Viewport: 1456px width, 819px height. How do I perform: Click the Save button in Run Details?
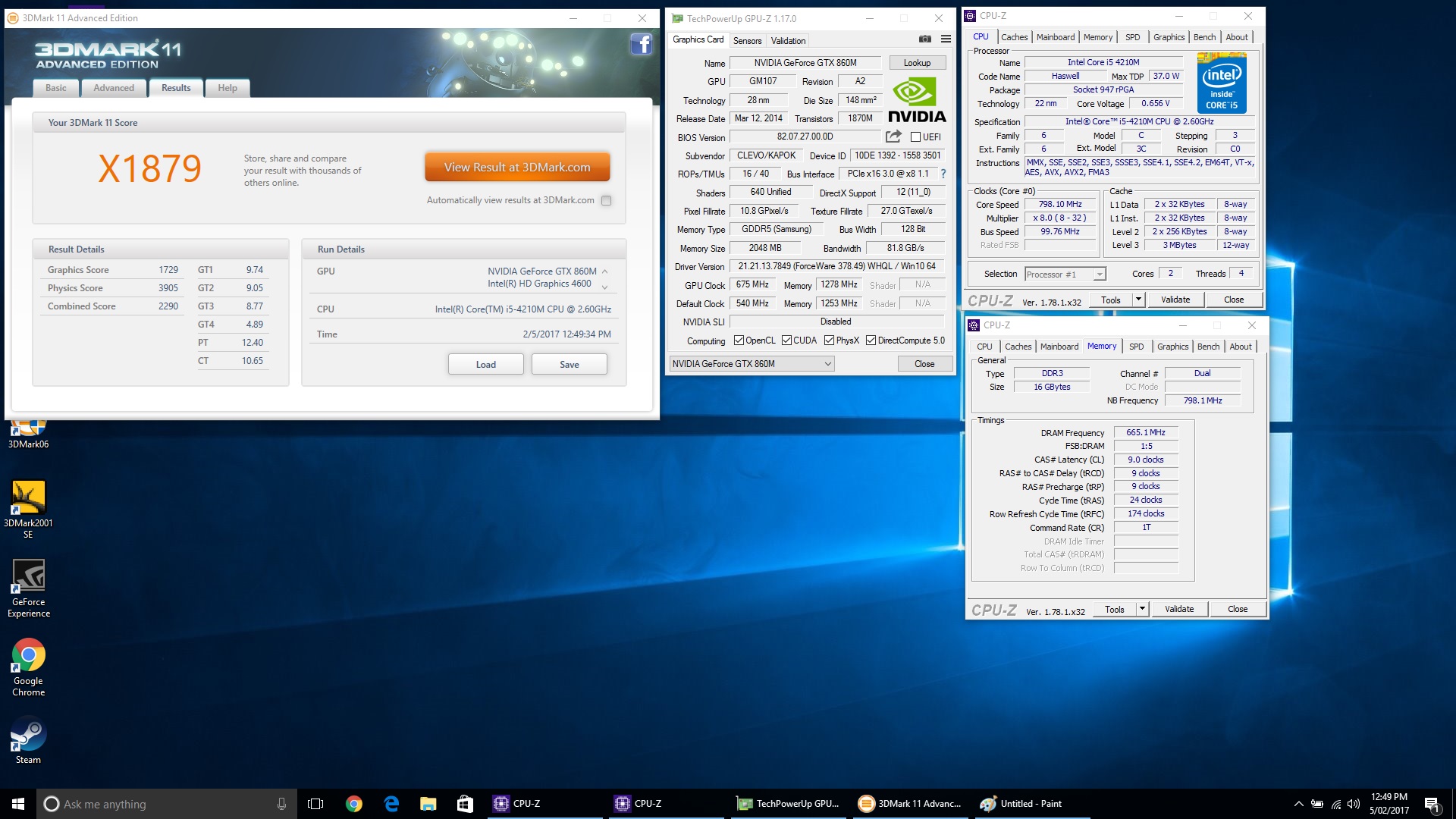[x=569, y=365]
